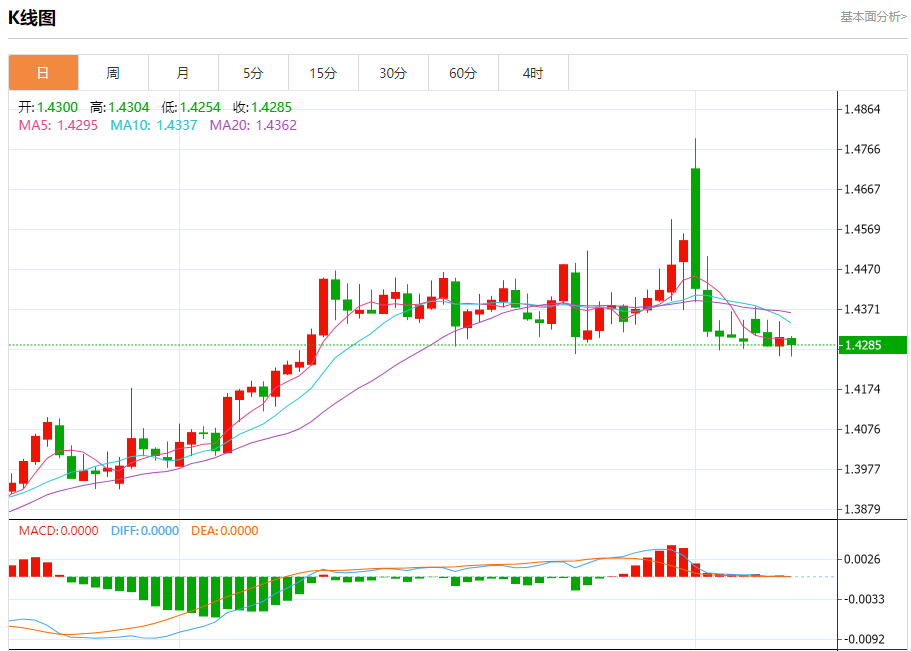
Task: Click the 1.4569 price axis label
Action: pyautogui.click(x=862, y=229)
